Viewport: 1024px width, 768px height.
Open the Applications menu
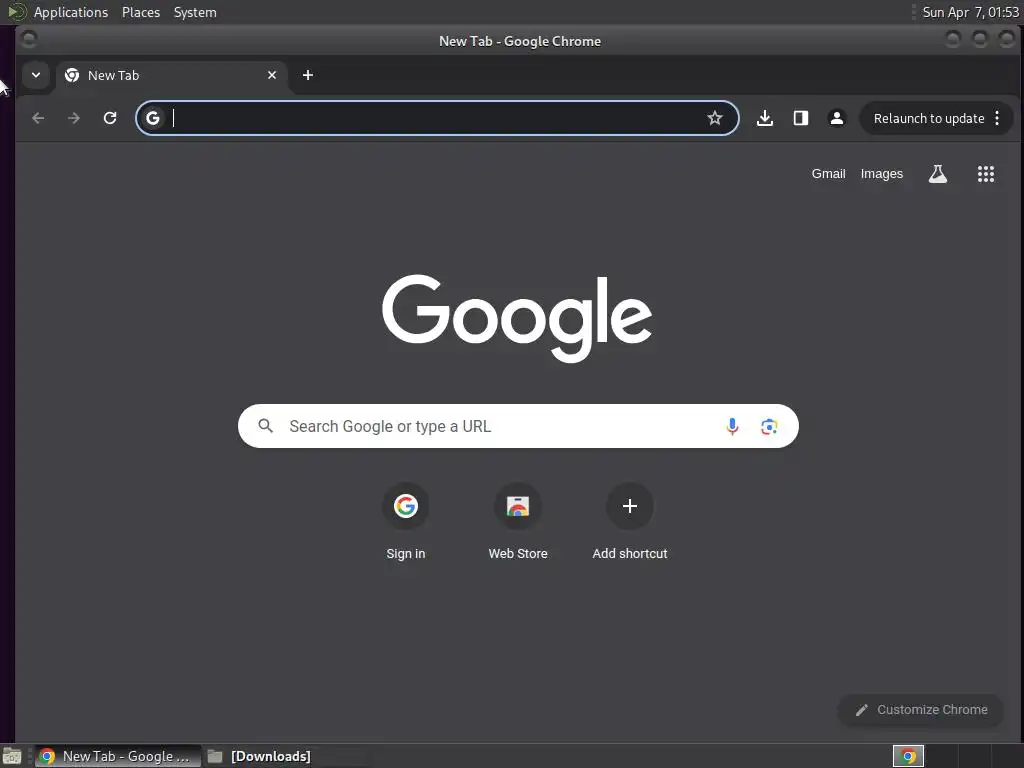(71, 12)
